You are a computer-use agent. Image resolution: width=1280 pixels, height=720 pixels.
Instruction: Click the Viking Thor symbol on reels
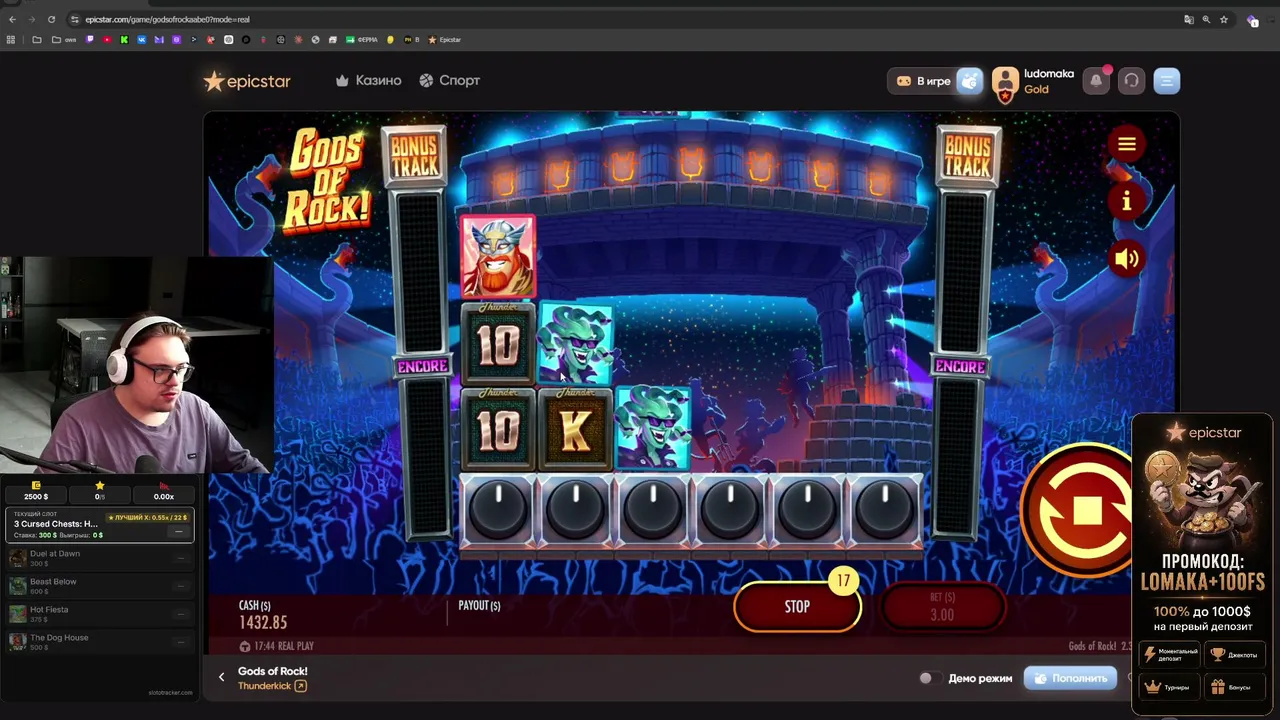pyautogui.click(x=498, y=256)
